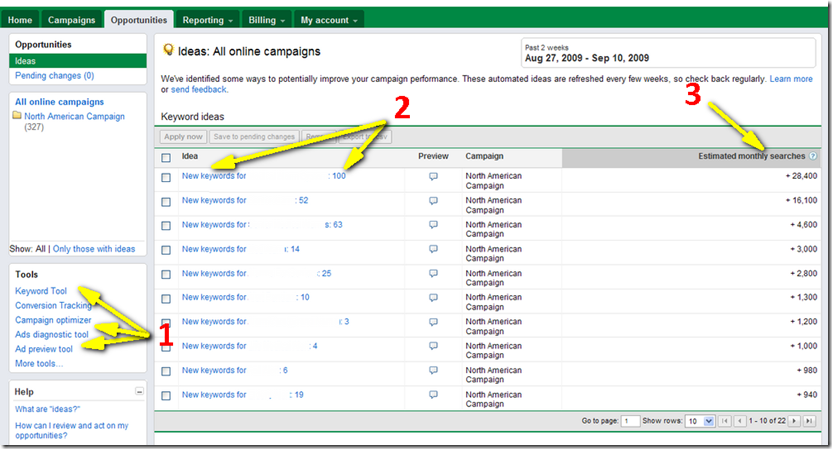The width and height of the screenshot is (832, 449).
Task: Click the lightbulb Ideas icon in the heading
Action: (x=168, y=50)
